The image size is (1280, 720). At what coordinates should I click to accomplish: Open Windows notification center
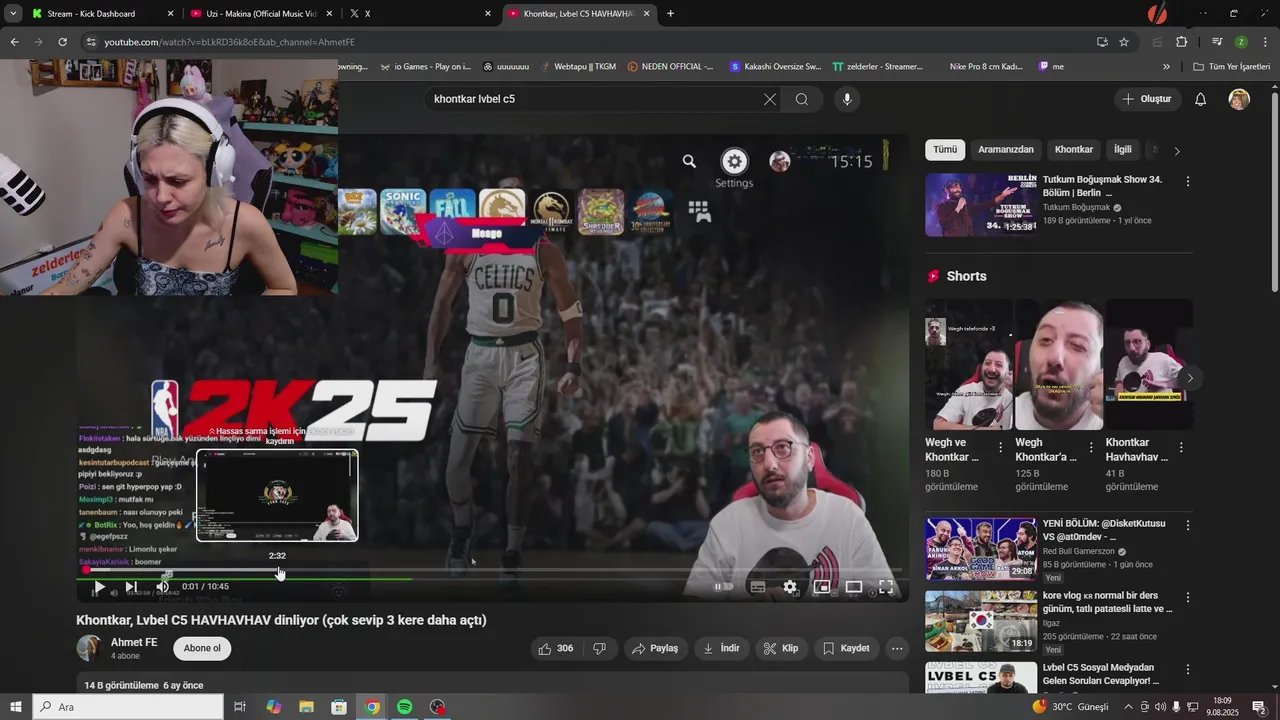click(1259, 707)
